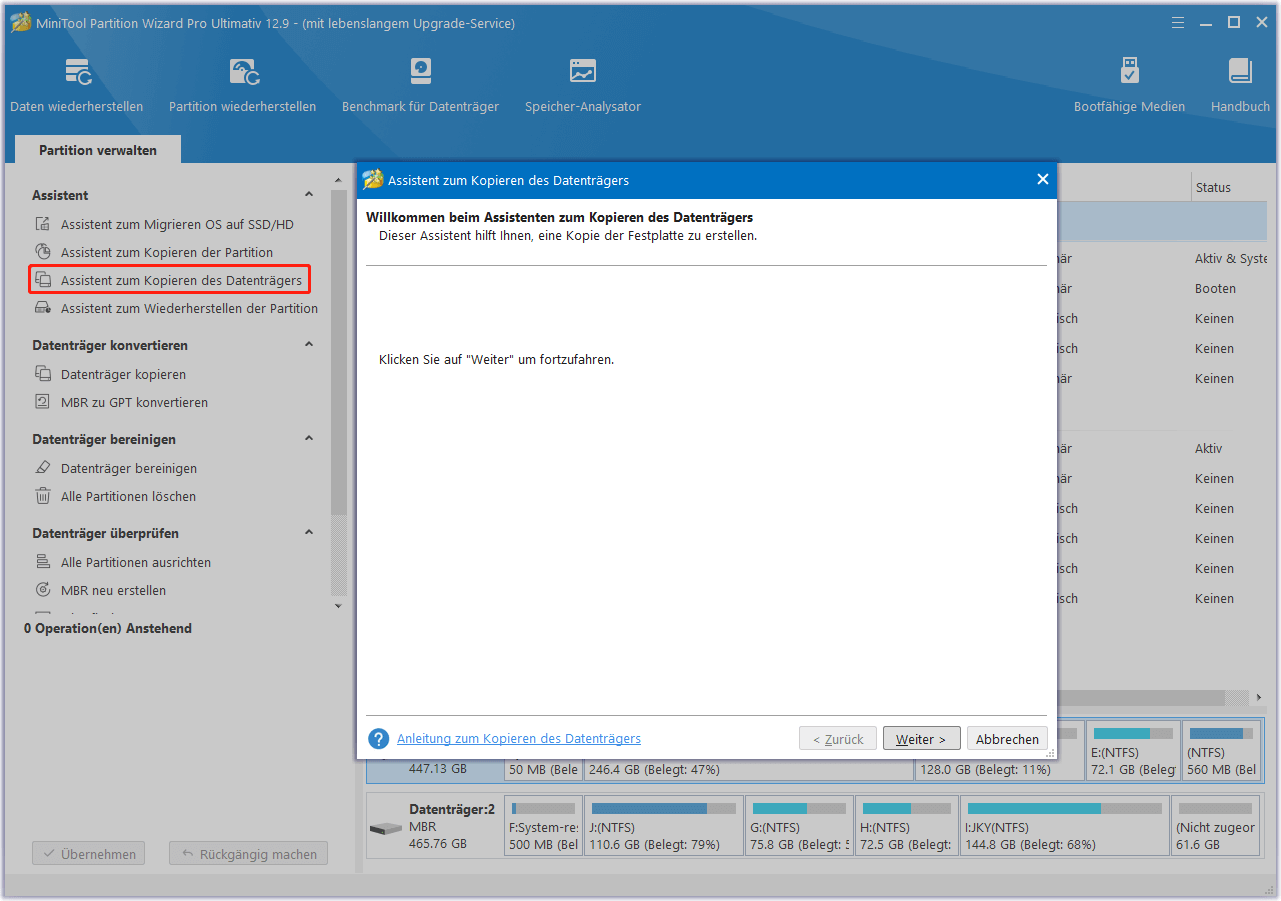Choose Alle Partitionen löschen

click(128, 496)
